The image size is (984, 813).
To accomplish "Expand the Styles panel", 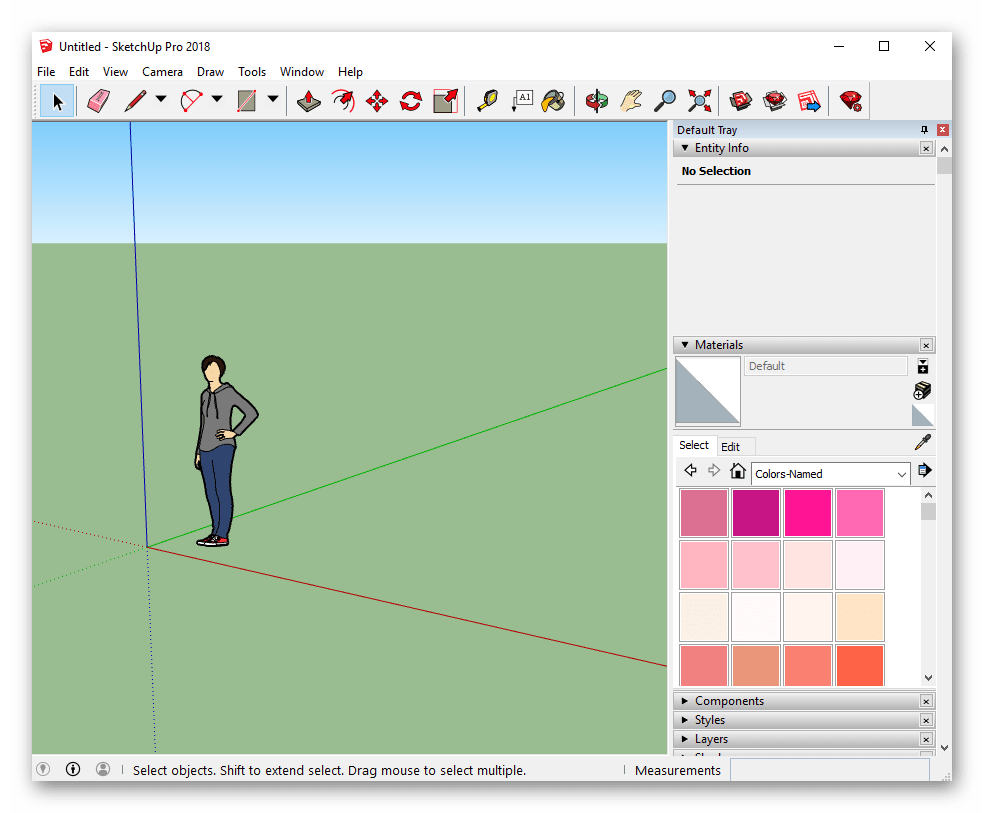I will pos(685,720).
